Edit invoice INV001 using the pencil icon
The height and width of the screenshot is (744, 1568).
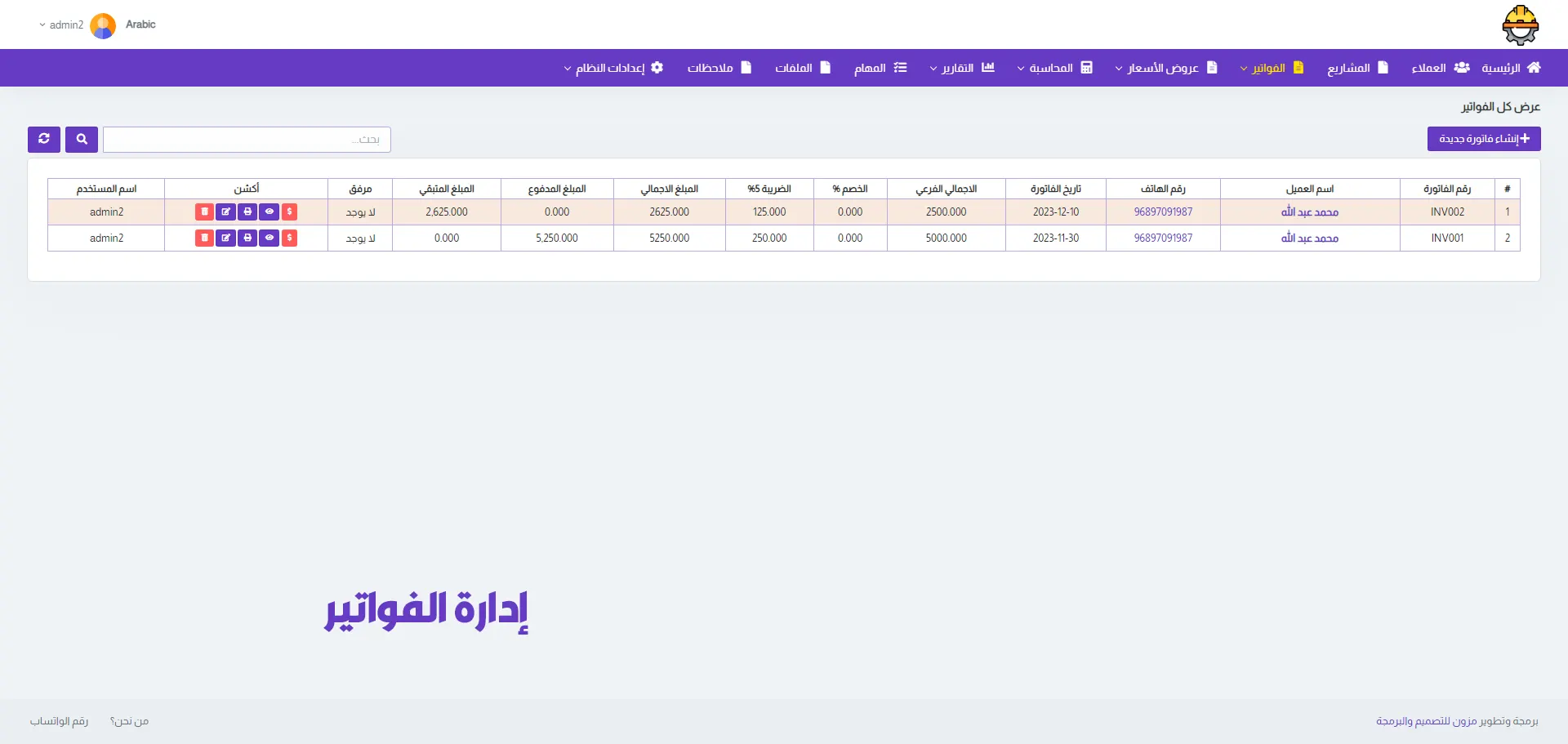coord(225,238)
